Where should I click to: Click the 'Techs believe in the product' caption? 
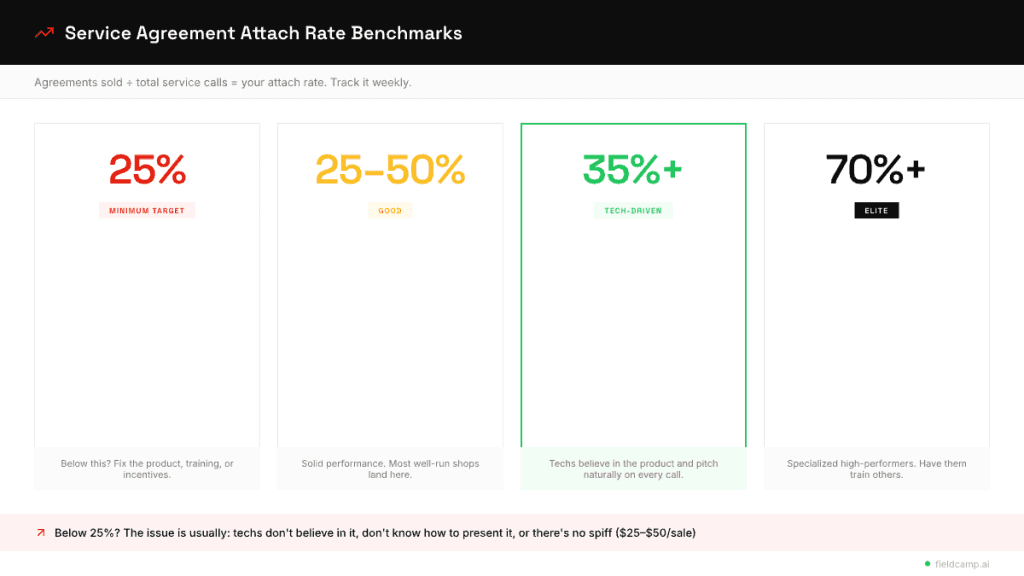coord(633,469)
